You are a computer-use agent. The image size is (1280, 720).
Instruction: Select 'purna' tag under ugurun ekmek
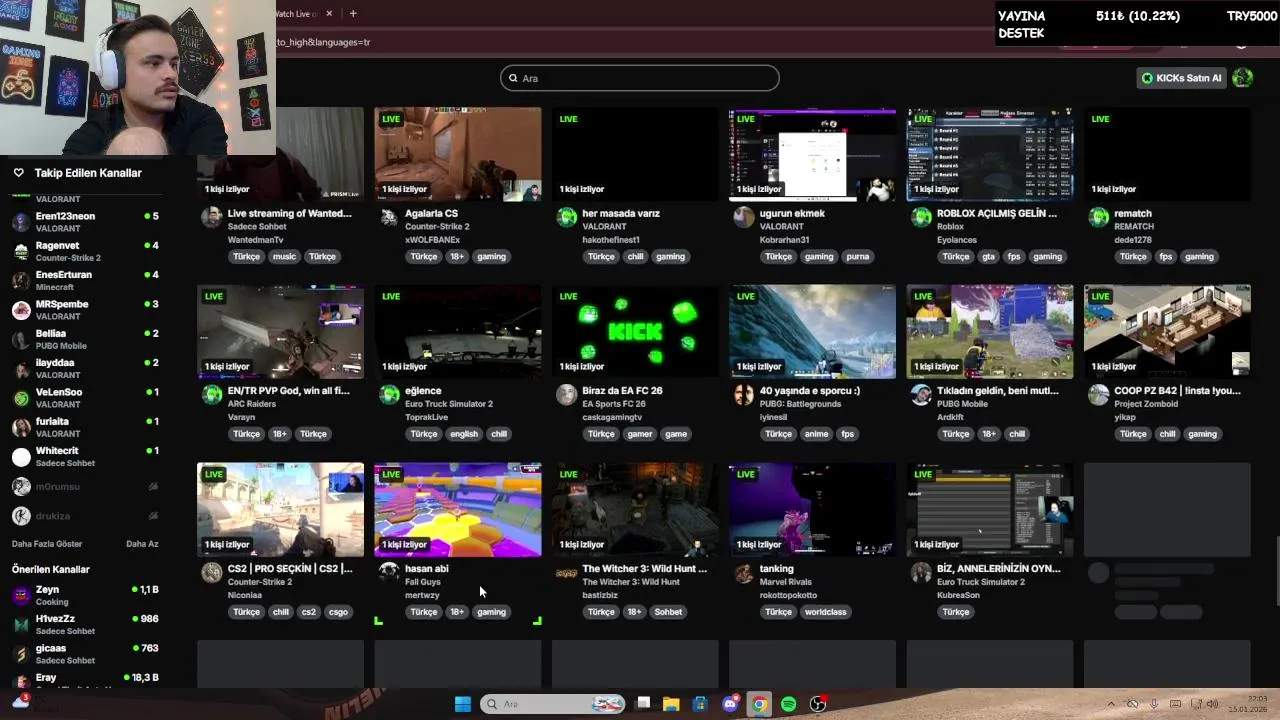[857, 256]
